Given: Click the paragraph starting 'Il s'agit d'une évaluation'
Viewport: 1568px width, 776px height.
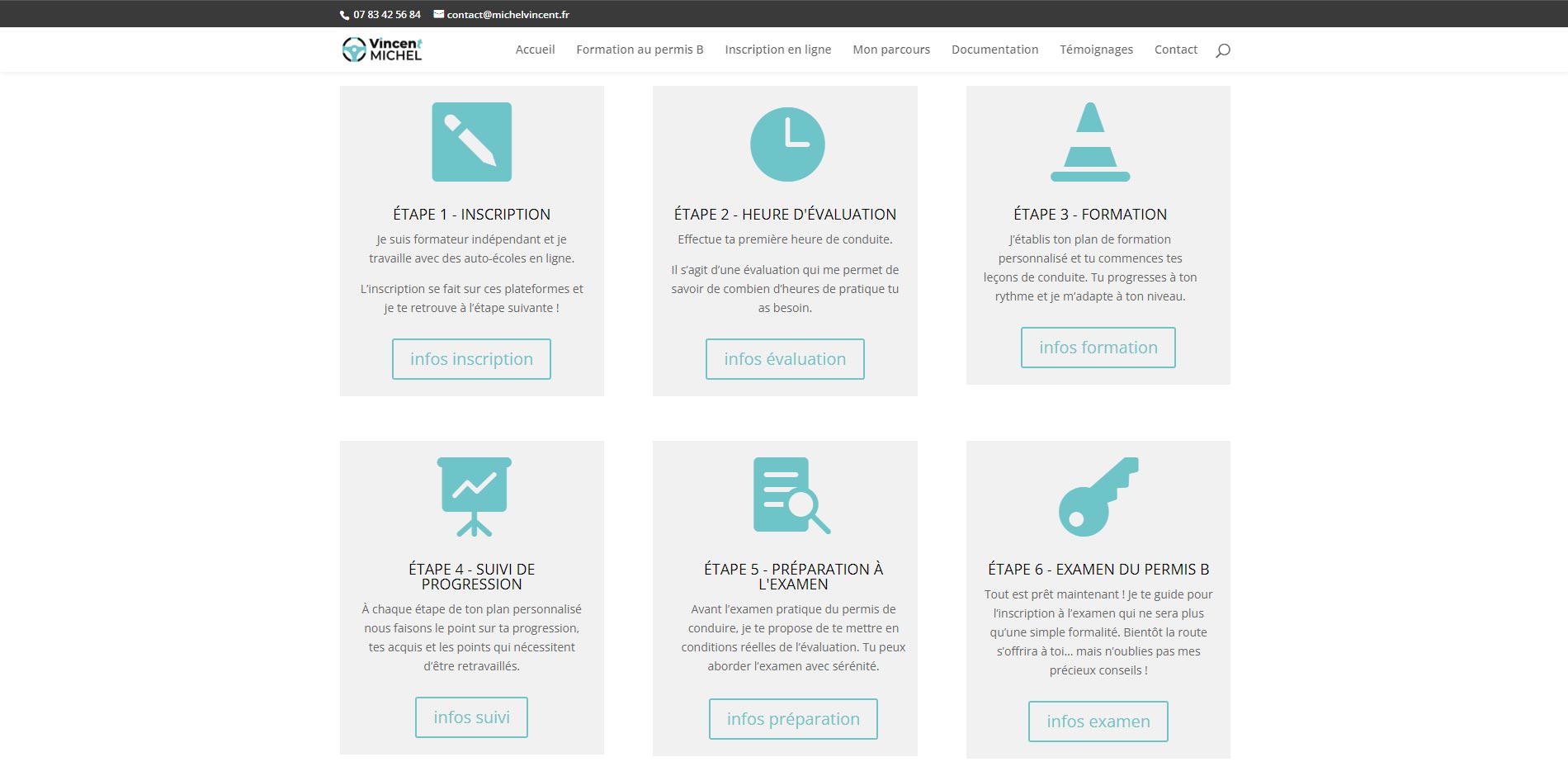Looking at the screenshot, I should pos(785,289).
